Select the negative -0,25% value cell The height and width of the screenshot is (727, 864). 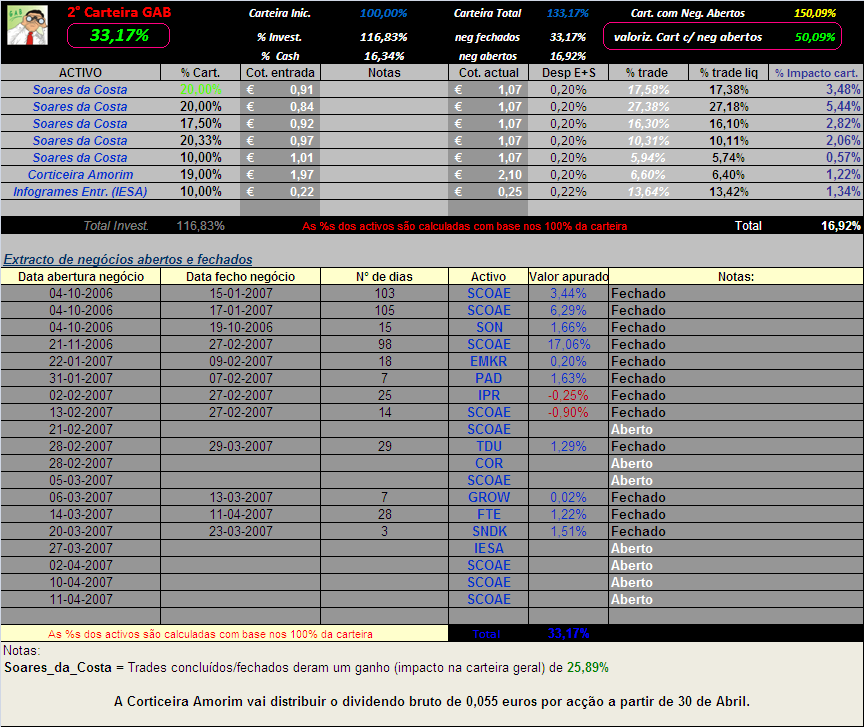pos(568,396)
